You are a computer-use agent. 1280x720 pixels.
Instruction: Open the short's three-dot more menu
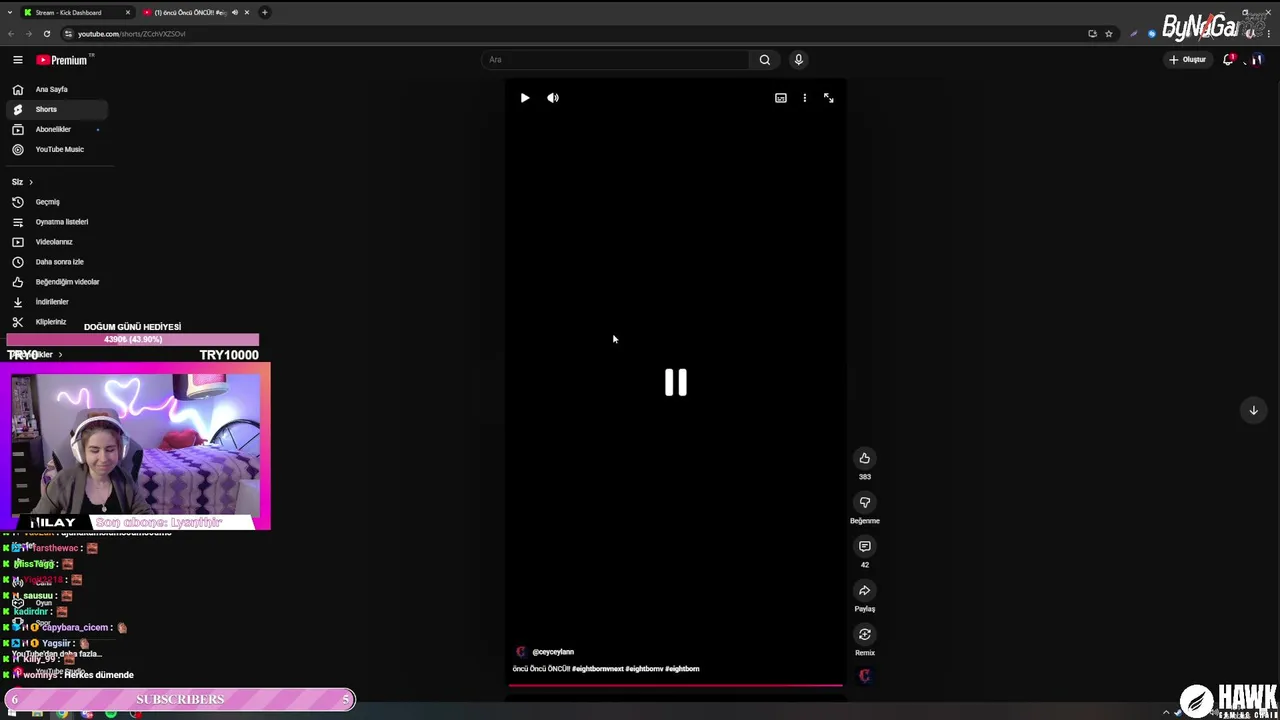pyautogui.click(x=805, y=98)
